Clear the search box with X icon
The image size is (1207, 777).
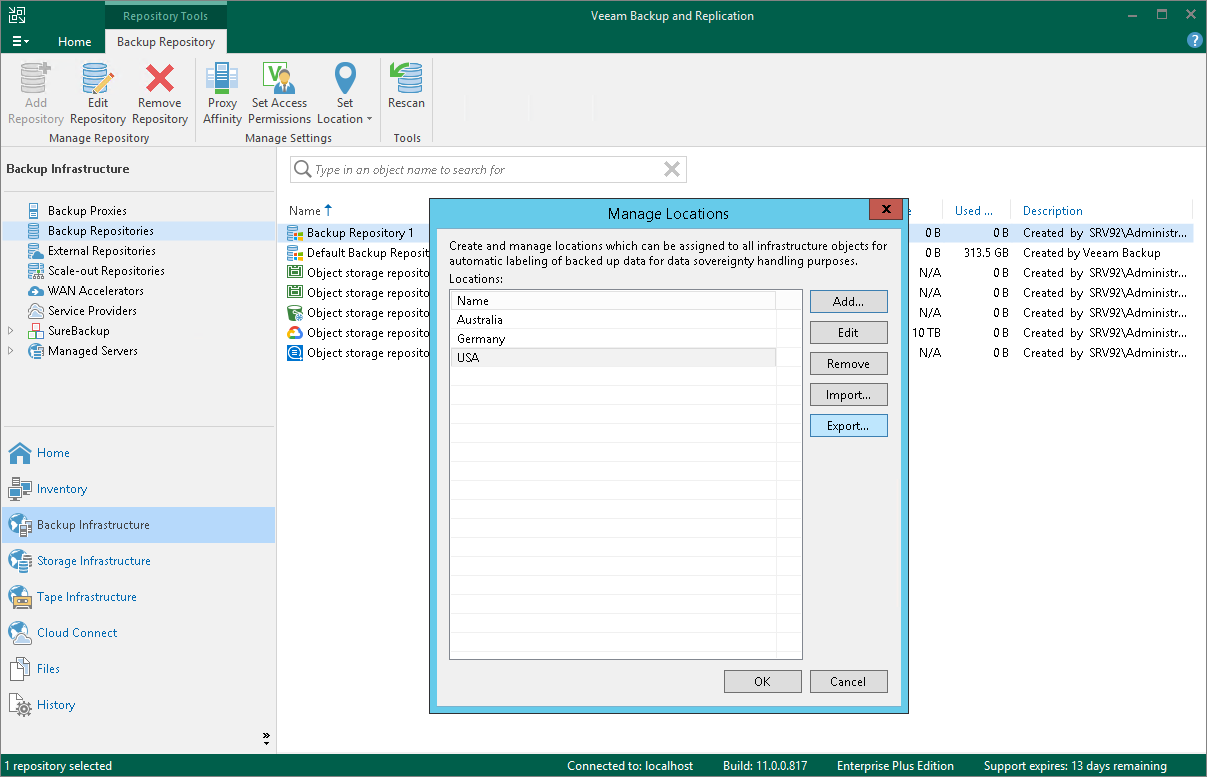[x=672, y=170]
